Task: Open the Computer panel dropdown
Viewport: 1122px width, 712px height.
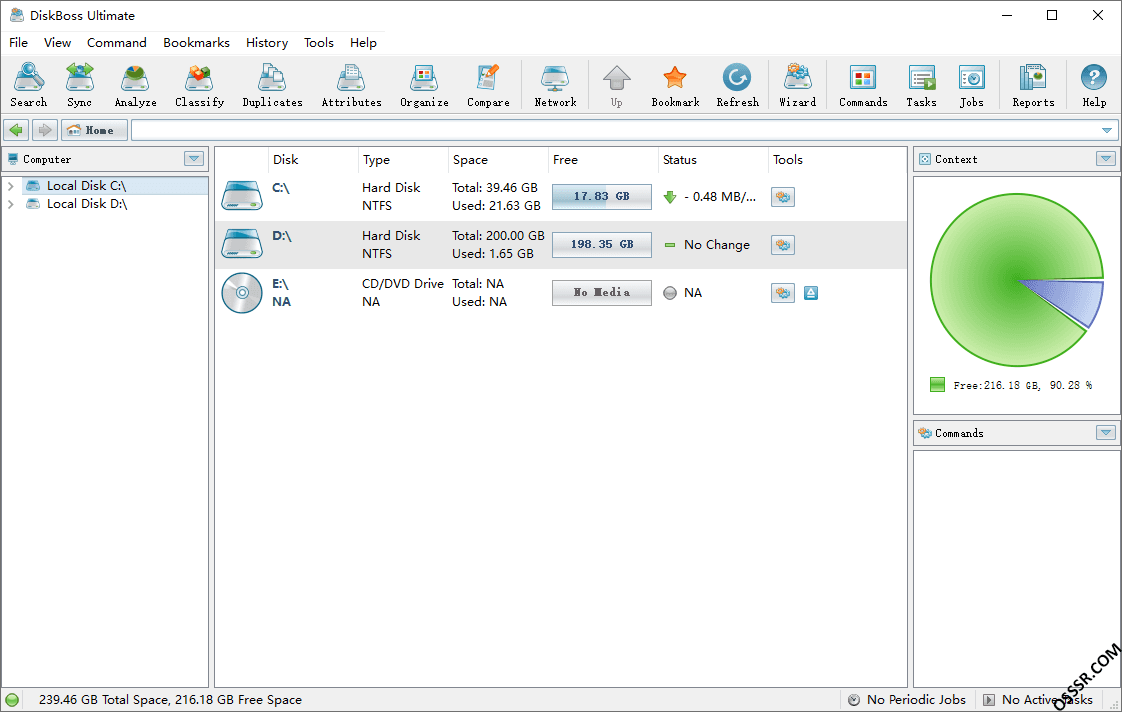Action: point(194,159)
